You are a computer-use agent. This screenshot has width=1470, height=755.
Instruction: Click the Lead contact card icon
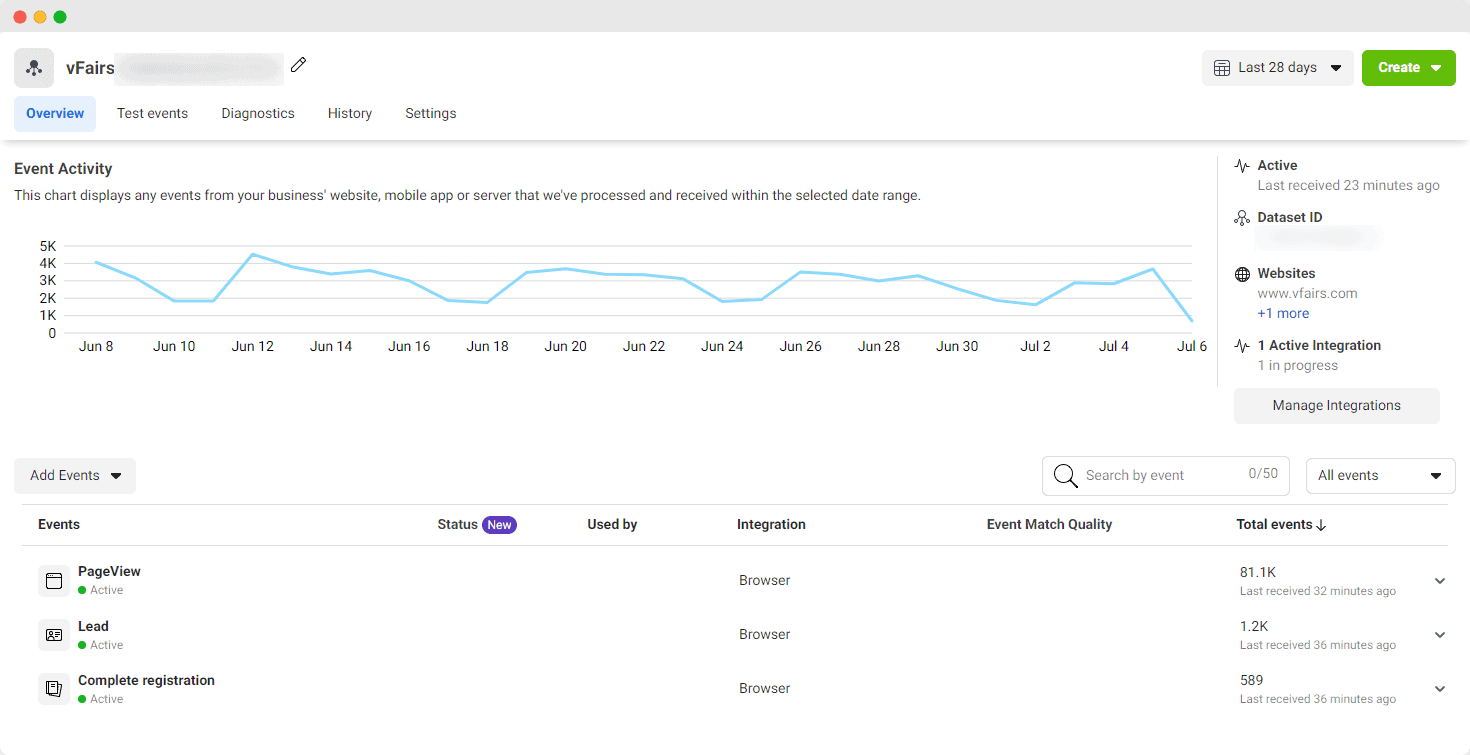pos(54,634)
